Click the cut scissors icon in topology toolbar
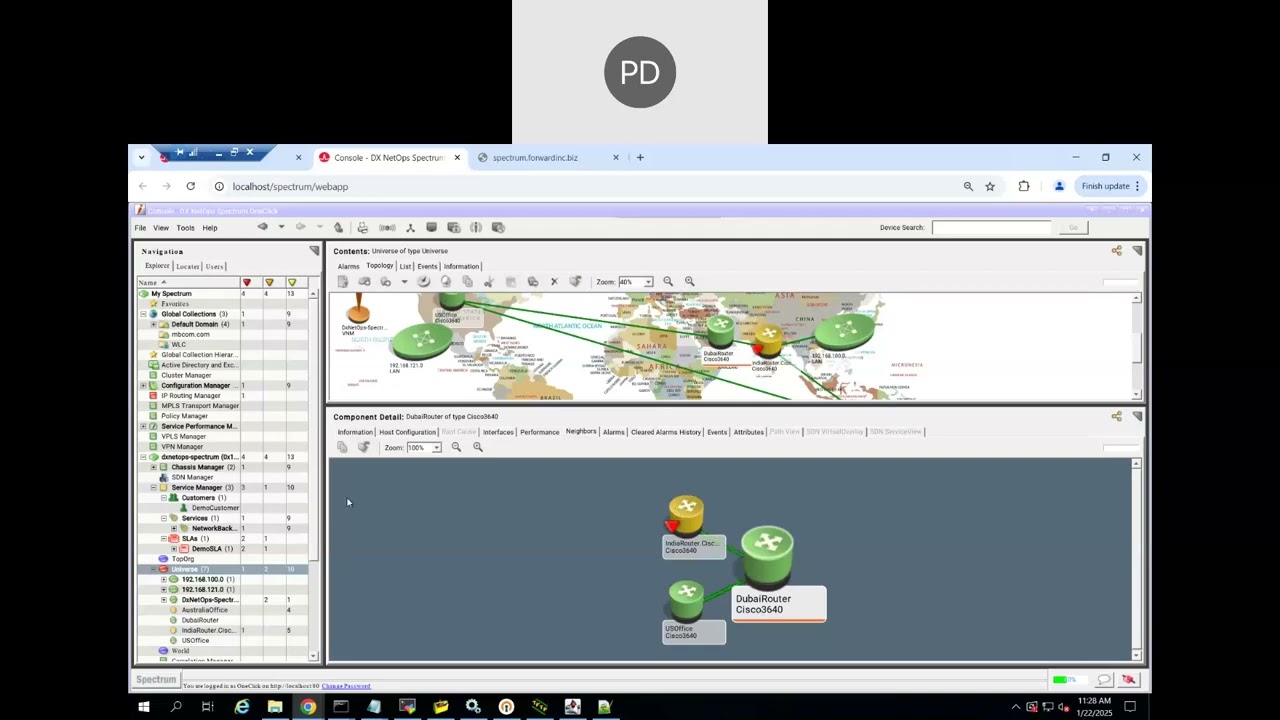Screen dimensions: 1280x720 click(x=489, y=282)
